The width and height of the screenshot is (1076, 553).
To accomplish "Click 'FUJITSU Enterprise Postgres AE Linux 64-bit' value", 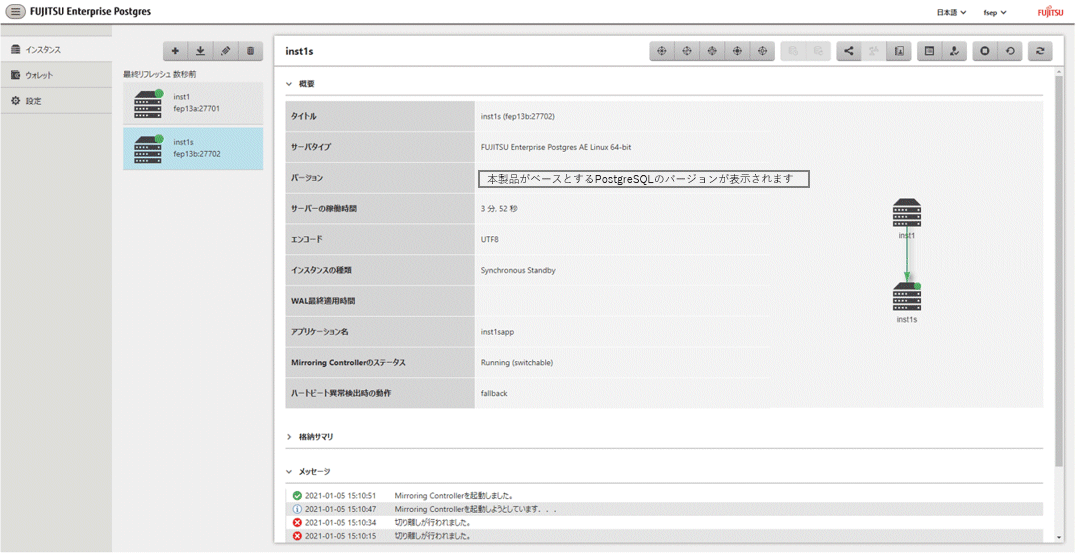I will (x=556, y=147).
